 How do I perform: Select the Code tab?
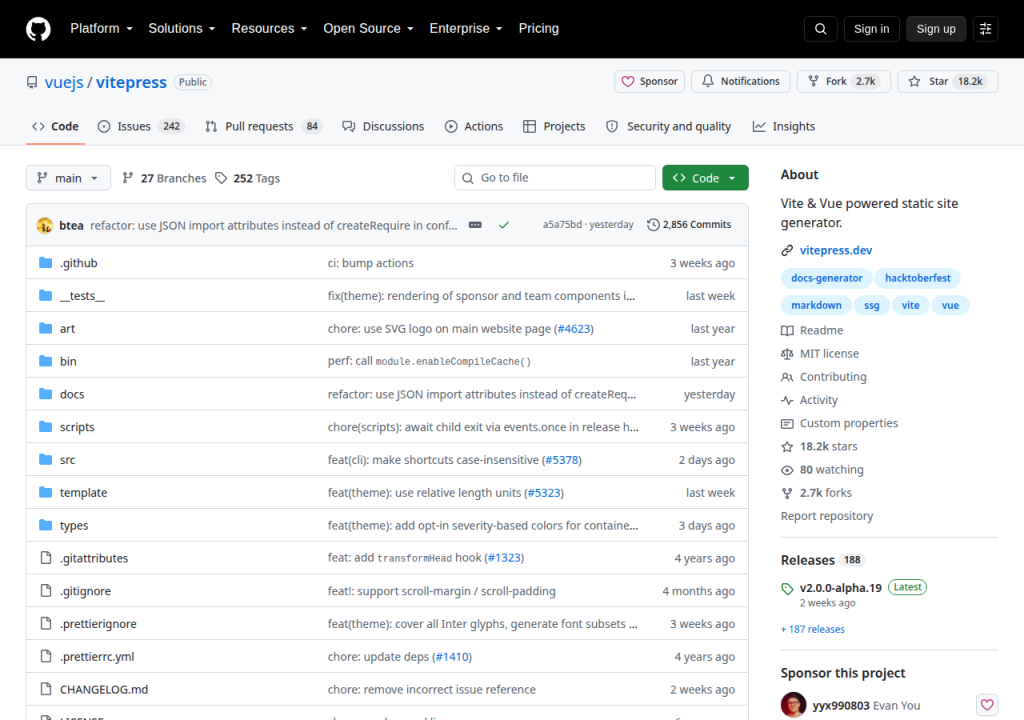[x=56, y=127]
